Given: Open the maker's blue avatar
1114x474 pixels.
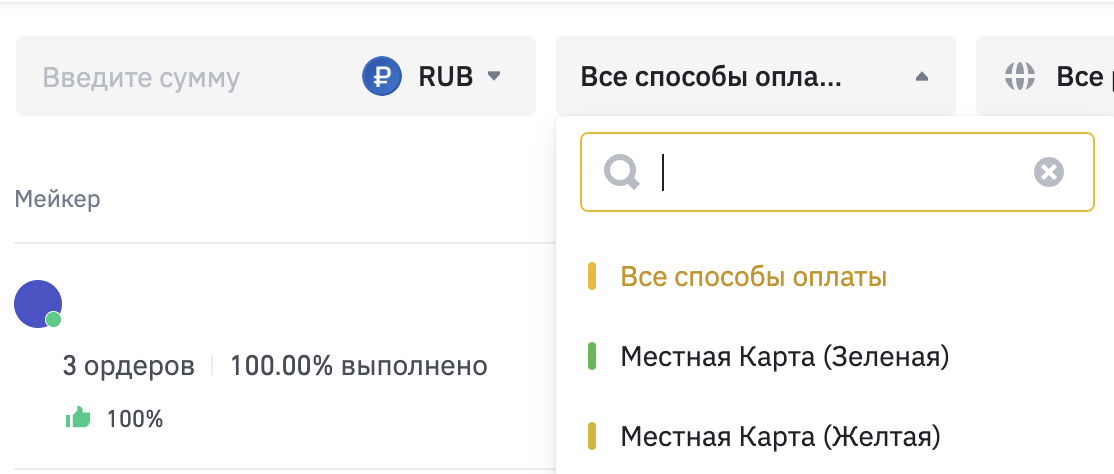Looking at the screenshot, I should tap(37, 303).
